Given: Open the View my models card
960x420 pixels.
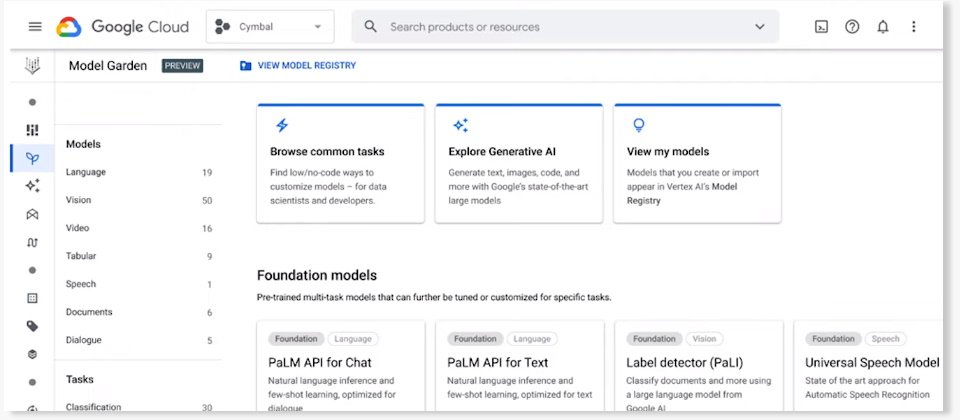Looking at the screenshot, I should coord(697,163).
